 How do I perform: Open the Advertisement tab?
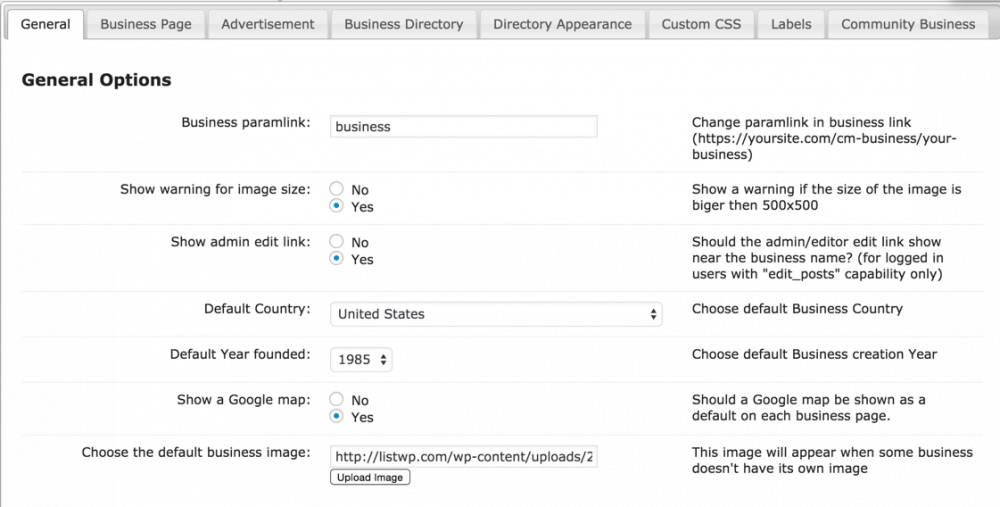(x=268, y=24)
